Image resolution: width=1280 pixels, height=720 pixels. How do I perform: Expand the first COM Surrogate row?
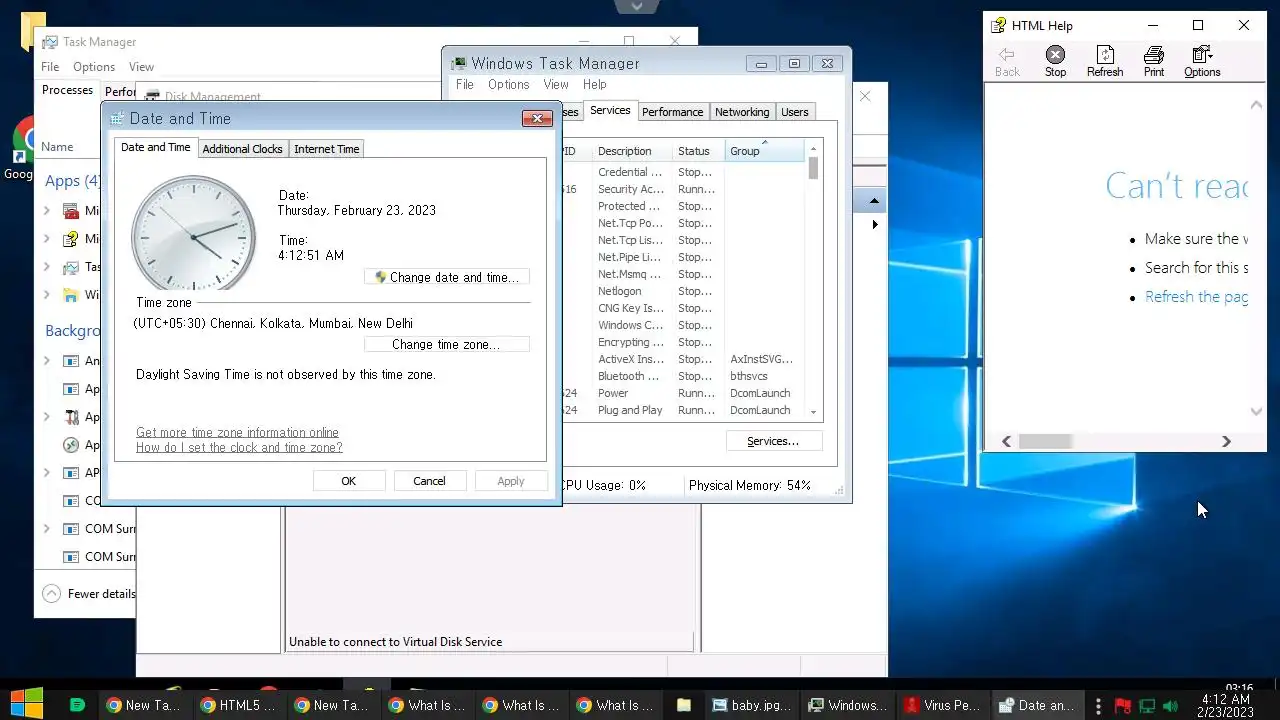click(x=47, y=528)
